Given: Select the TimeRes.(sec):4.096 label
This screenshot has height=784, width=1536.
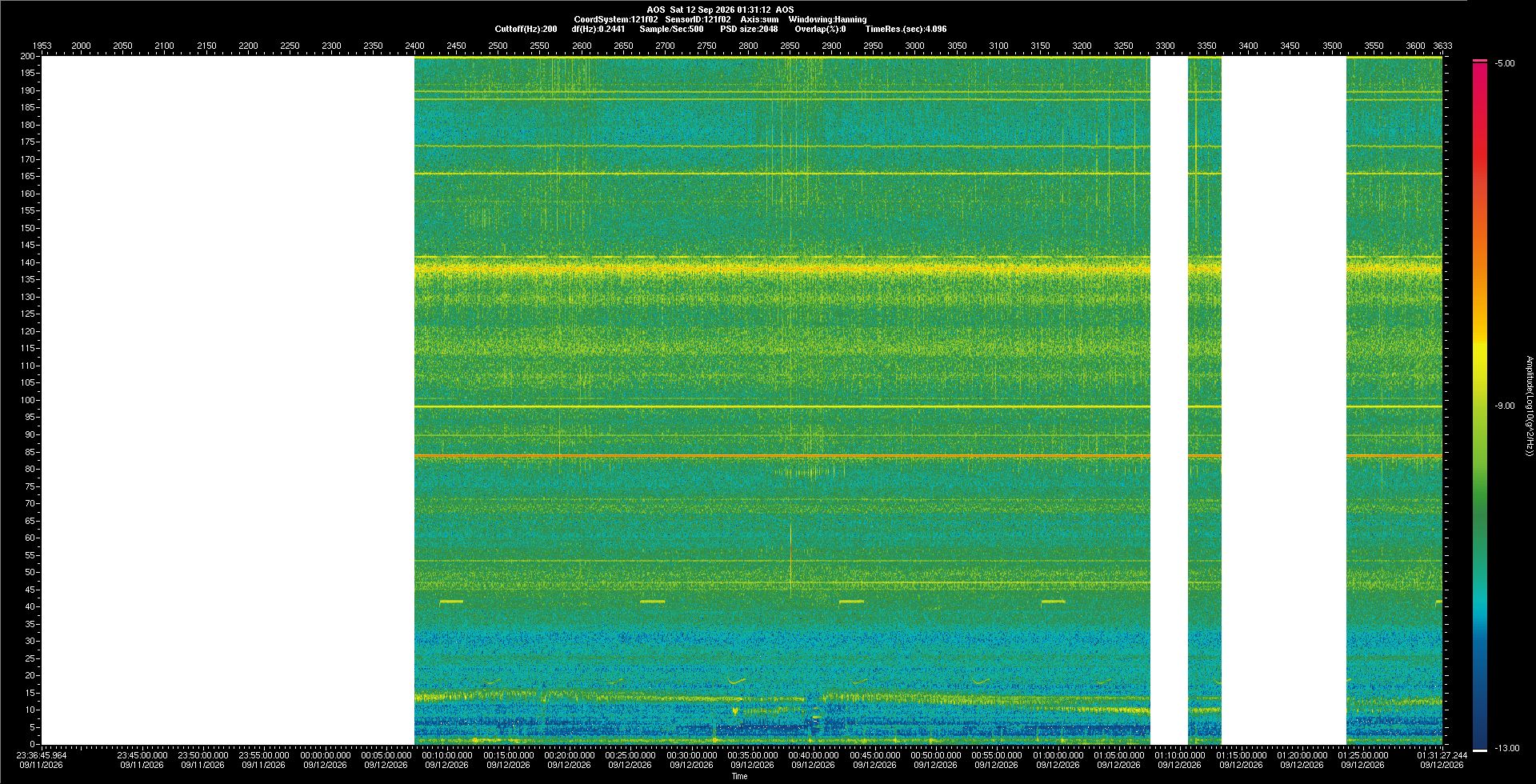Looking at the screenshot, I should [x=906, y=29].
